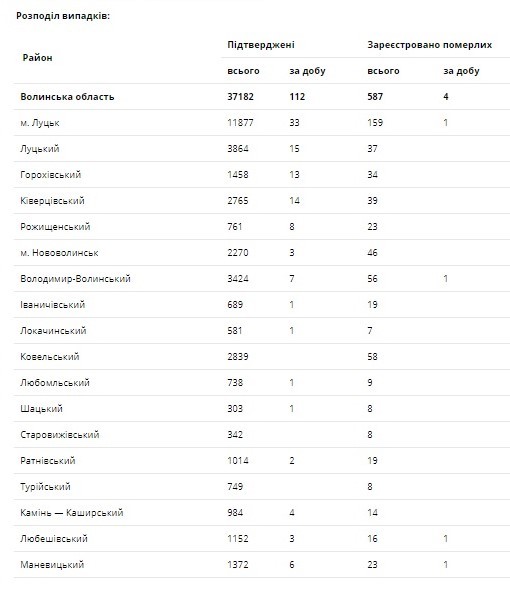
Task: Click the Володимир-Волинський district name
Action: pos(75,279)
